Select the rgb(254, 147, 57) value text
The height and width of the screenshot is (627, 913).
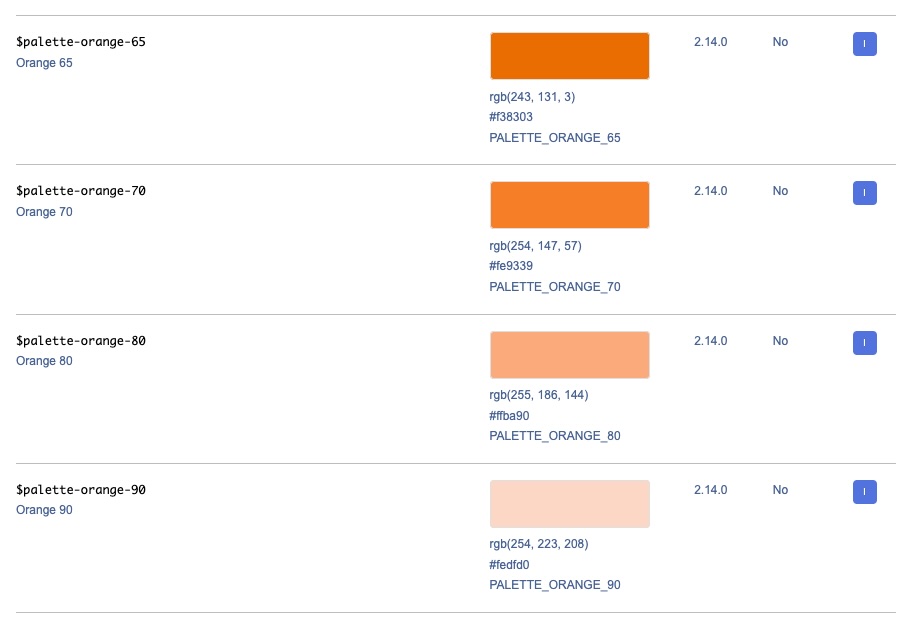point(535,246)
